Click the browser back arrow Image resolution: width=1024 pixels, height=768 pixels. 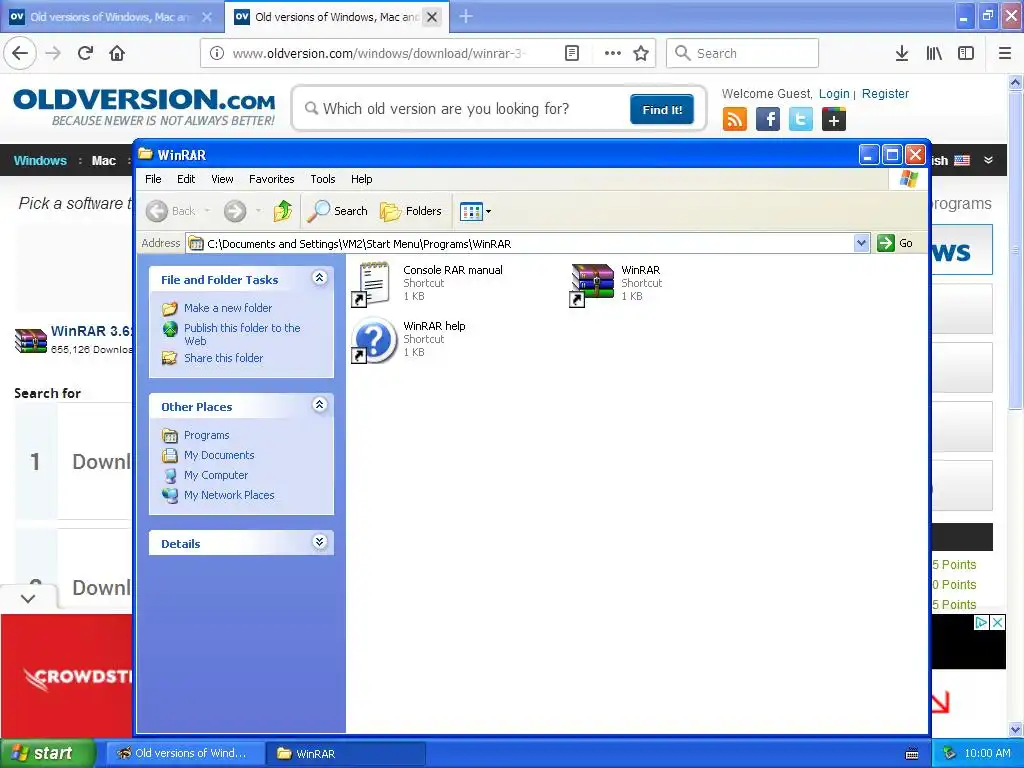(20, 53)
